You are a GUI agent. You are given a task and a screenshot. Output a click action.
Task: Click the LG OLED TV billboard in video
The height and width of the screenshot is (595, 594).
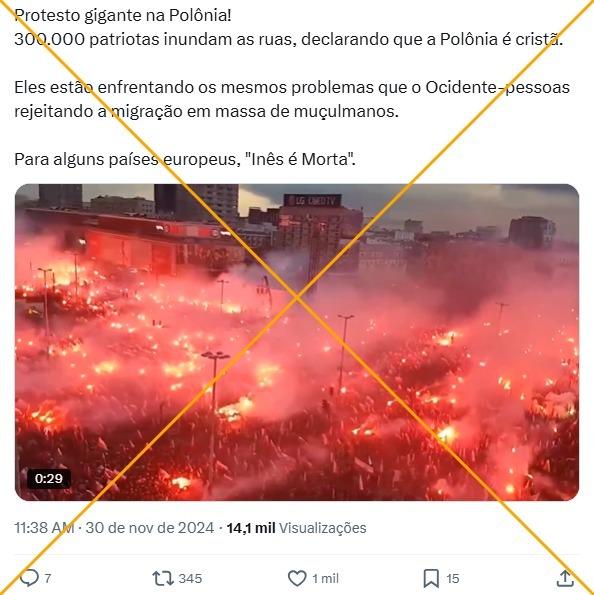pos(313,201)
